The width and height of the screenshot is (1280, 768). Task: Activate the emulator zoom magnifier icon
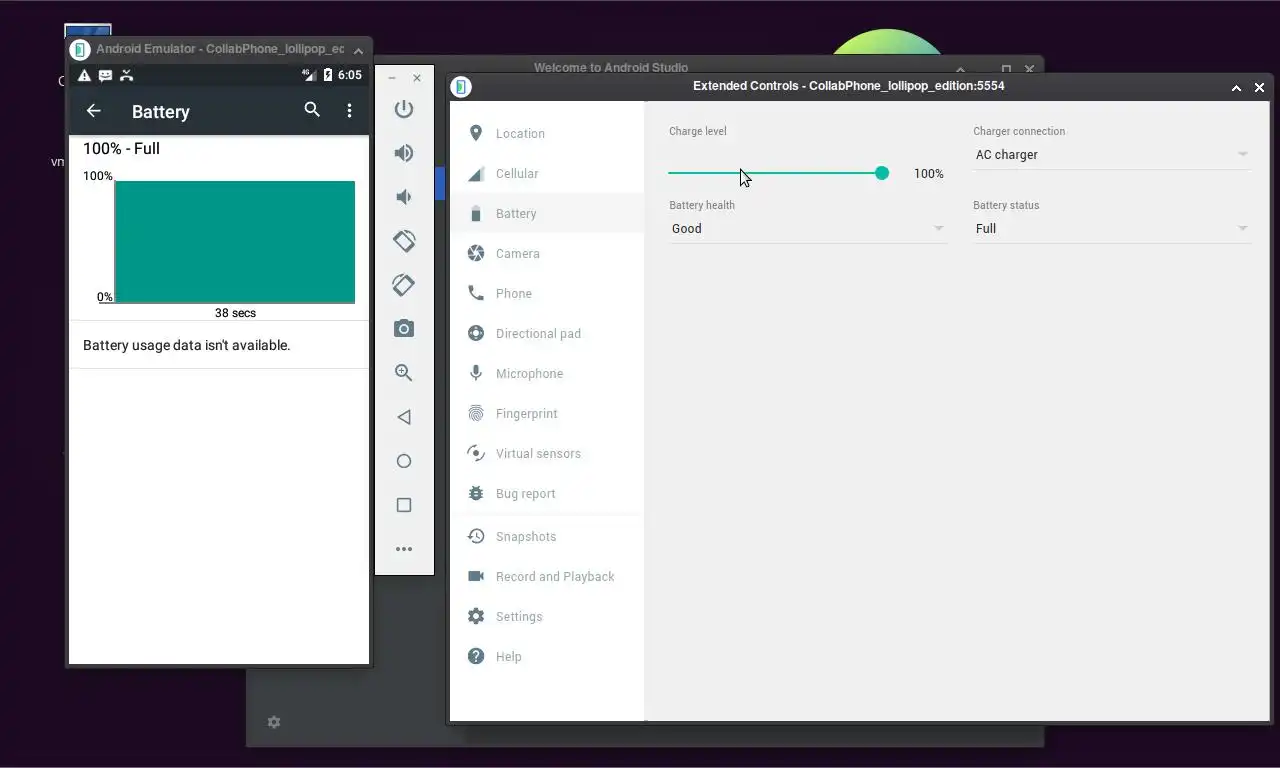(x=404, y=373)
